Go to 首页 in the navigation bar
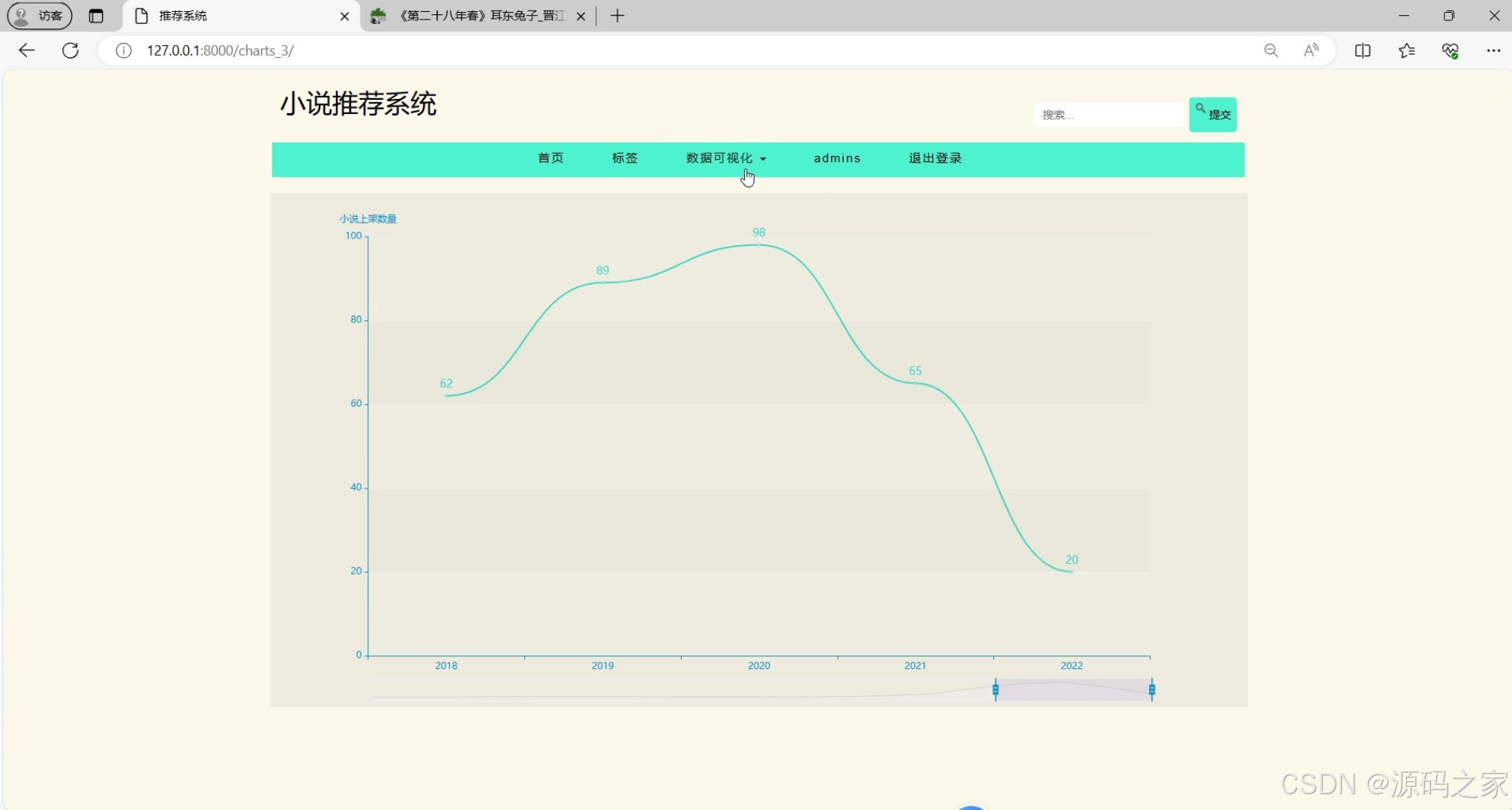This screenshot has width=1512, height=810. [x=550, y=158]
